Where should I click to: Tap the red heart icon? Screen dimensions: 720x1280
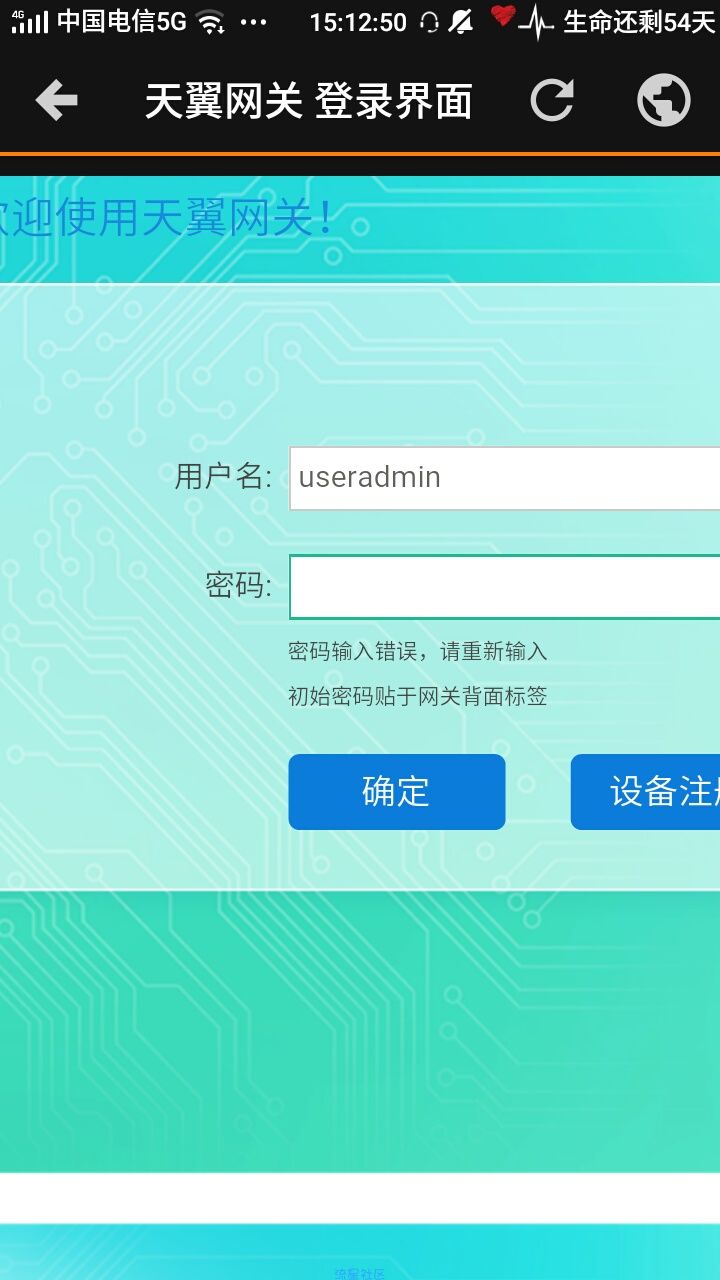coord(502,16)
